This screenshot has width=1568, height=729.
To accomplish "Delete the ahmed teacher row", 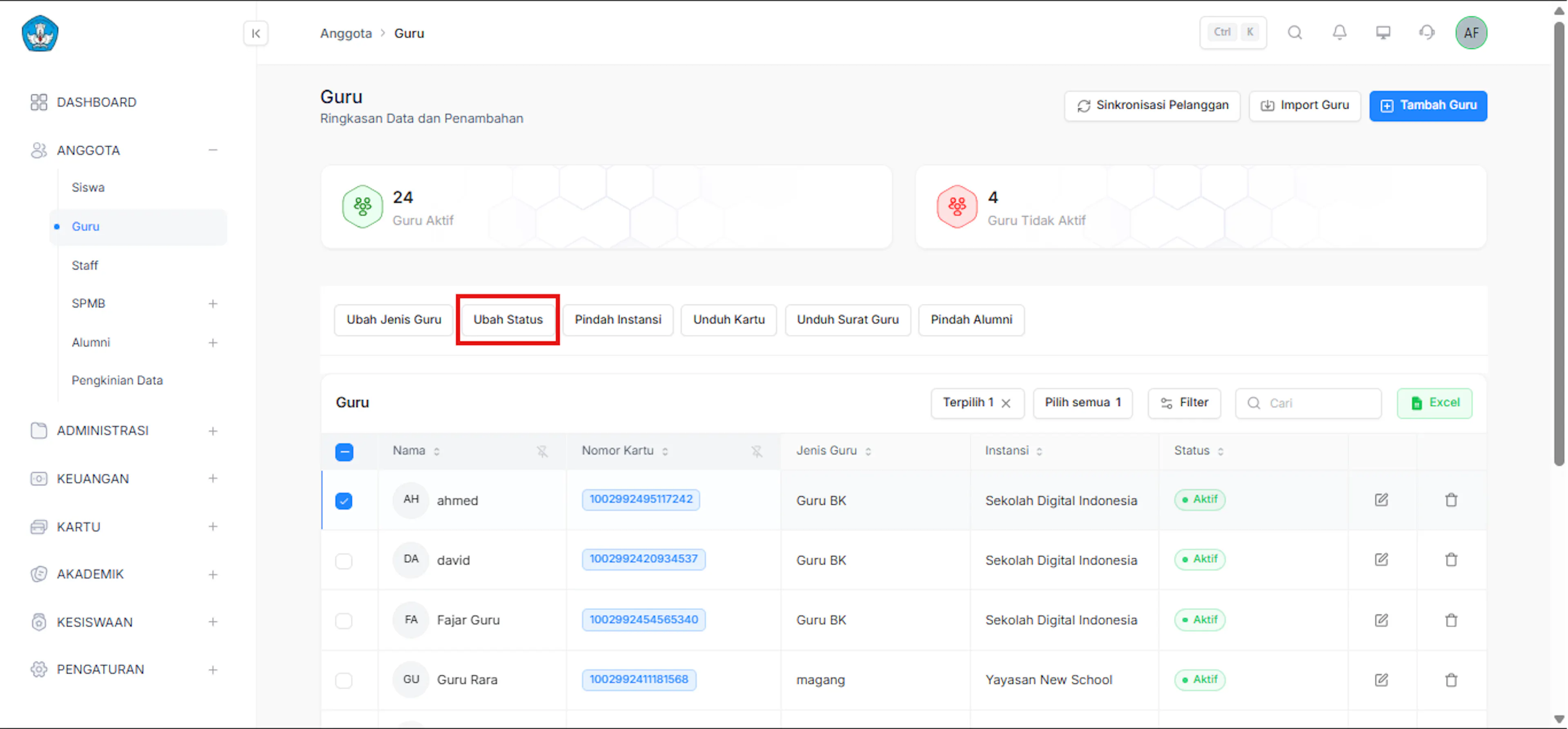I will (1451, 500).
